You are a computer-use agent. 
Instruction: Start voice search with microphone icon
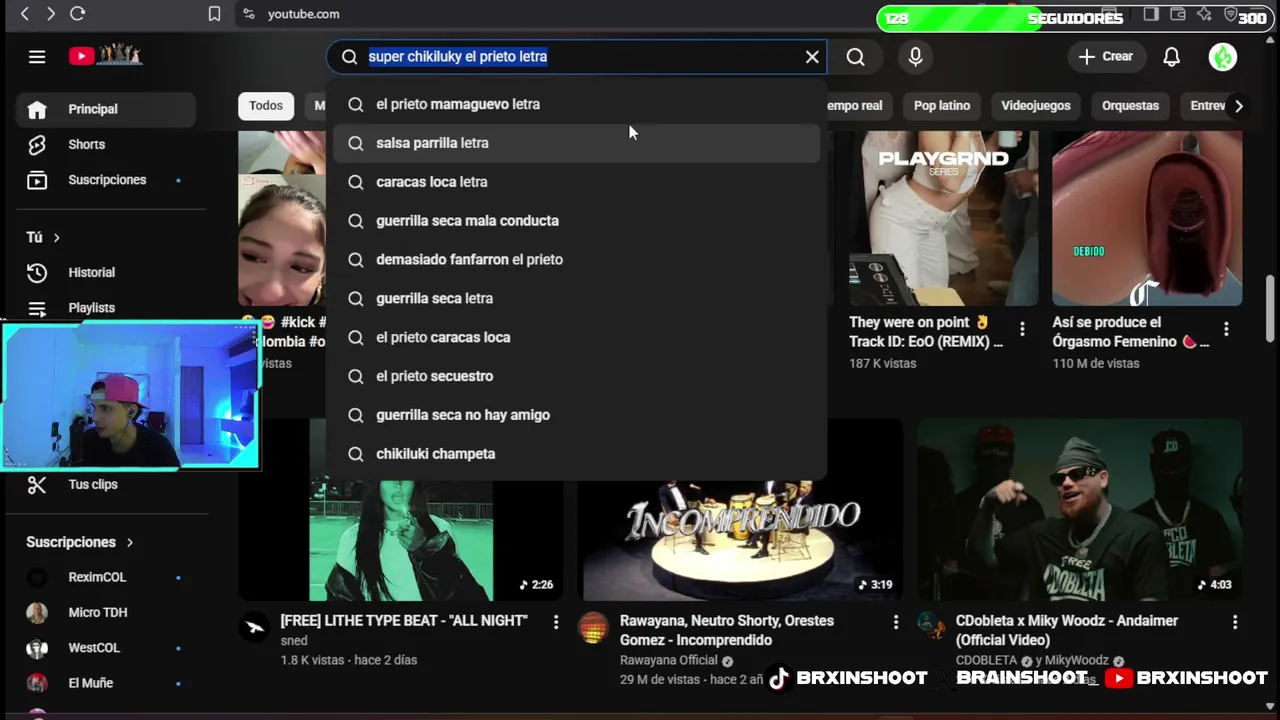pos(915,57)
